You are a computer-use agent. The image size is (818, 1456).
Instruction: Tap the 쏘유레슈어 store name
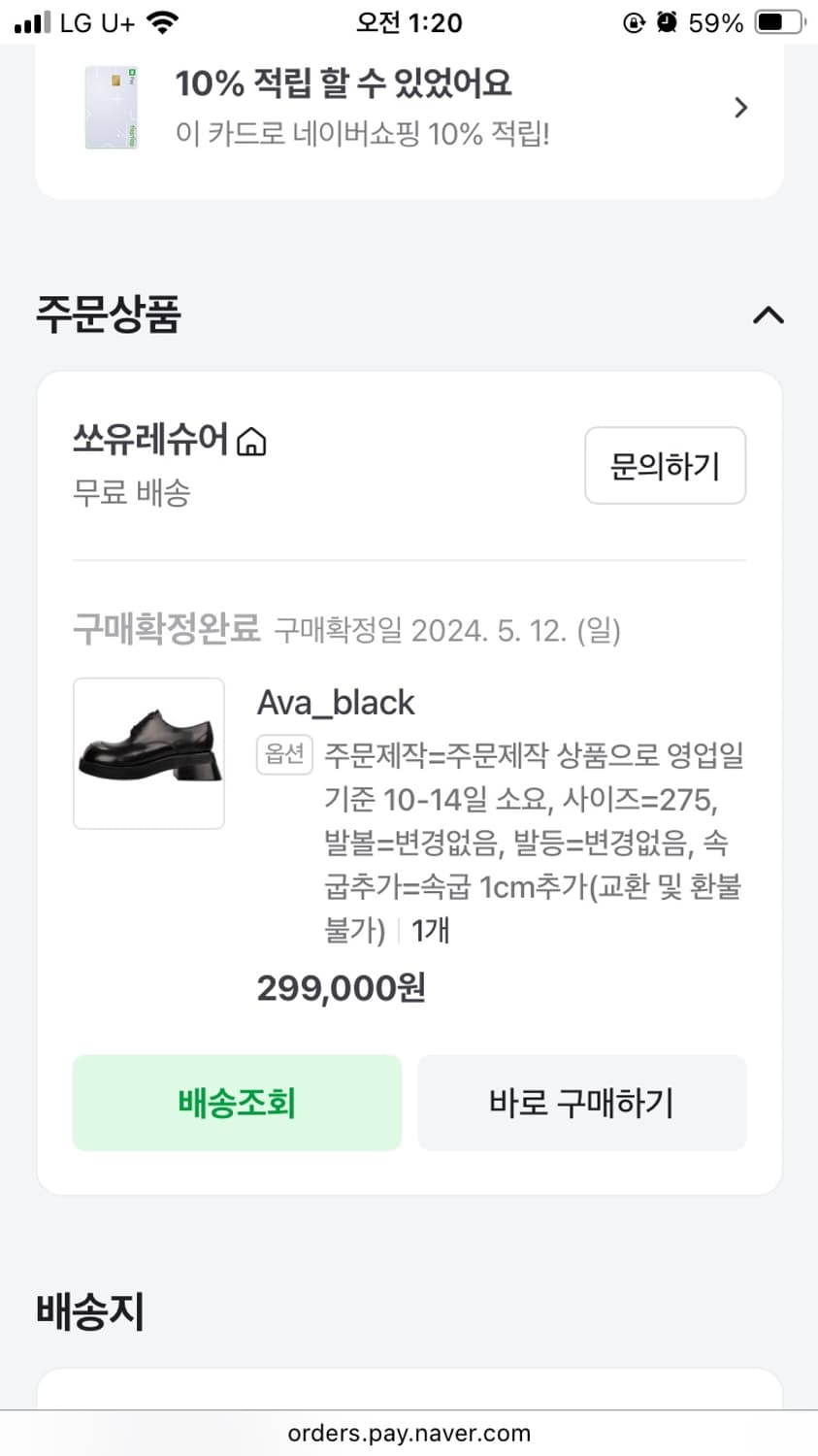[x=150, y=440]
